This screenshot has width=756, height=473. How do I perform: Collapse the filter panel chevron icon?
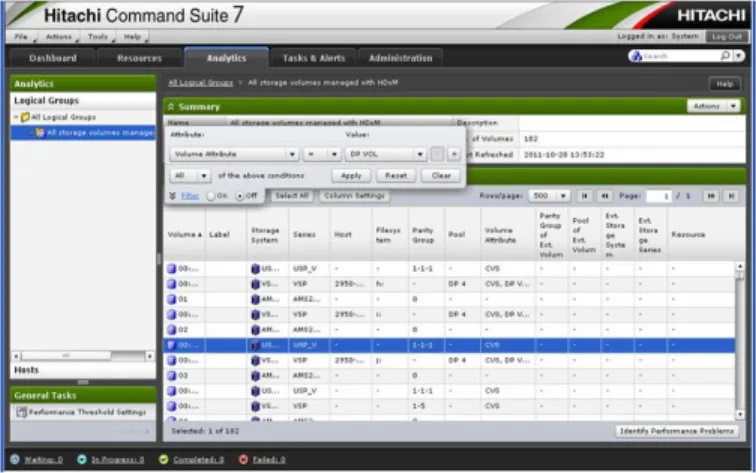172,196
